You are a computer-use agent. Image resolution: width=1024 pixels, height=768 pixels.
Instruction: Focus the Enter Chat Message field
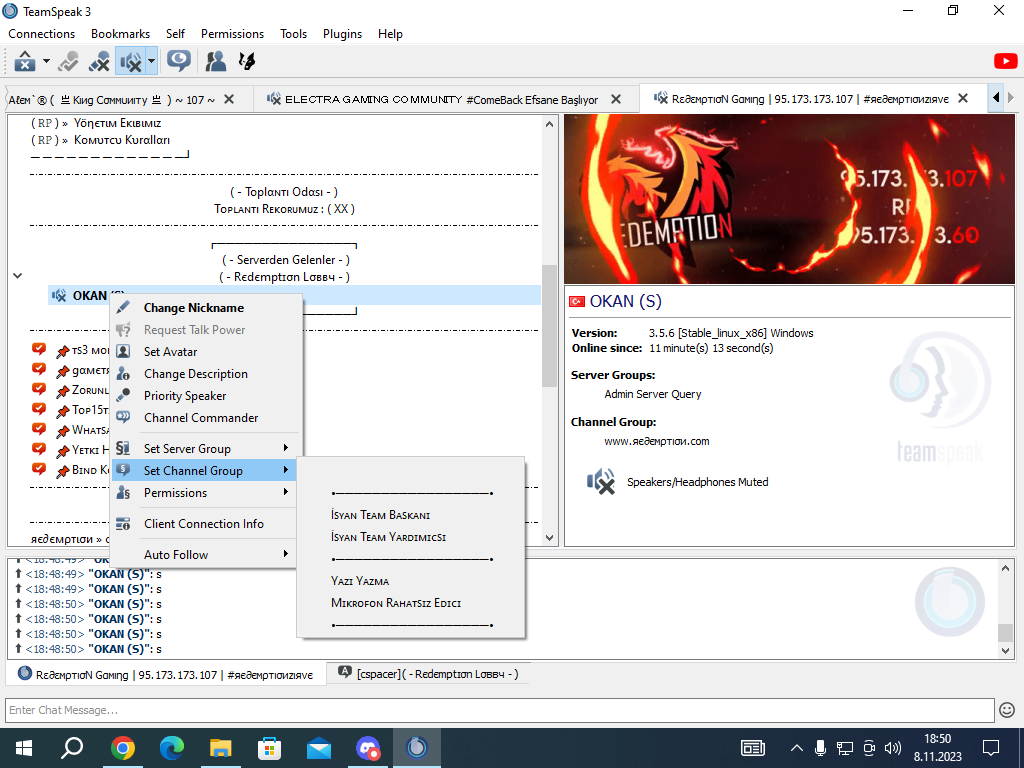(500, 710)
